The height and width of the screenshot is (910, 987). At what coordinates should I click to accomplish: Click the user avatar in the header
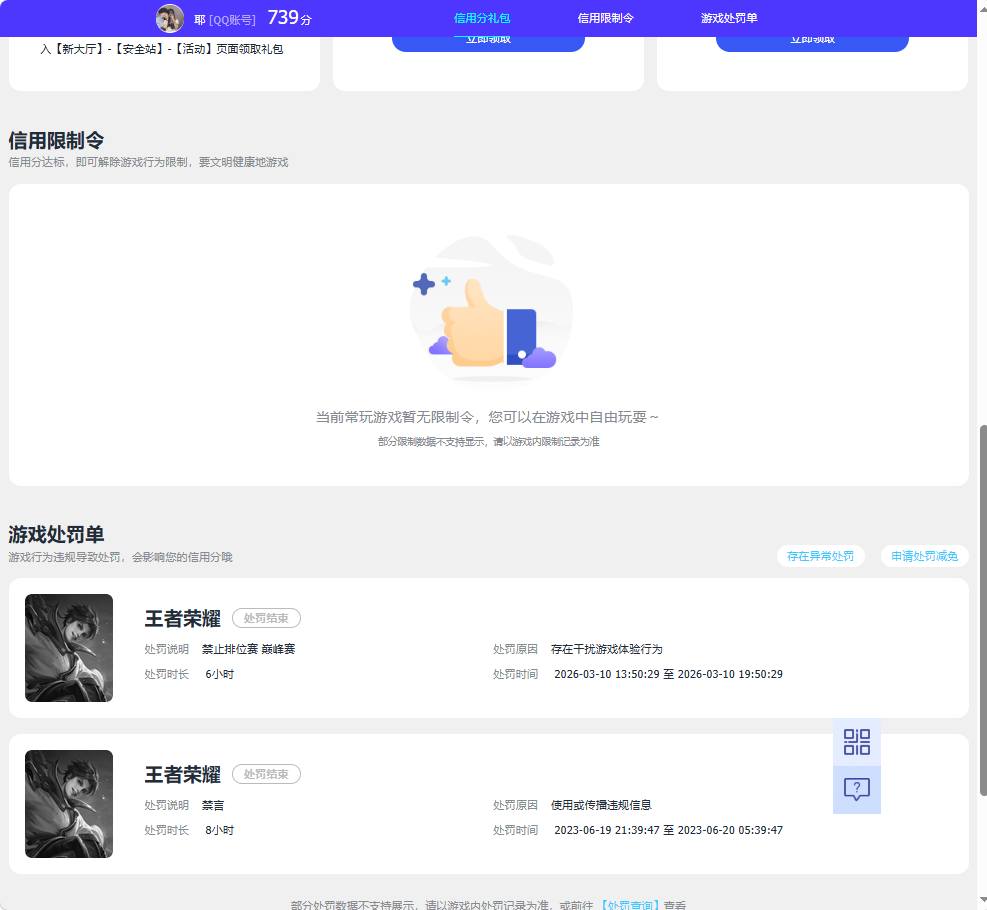[170, 18]
